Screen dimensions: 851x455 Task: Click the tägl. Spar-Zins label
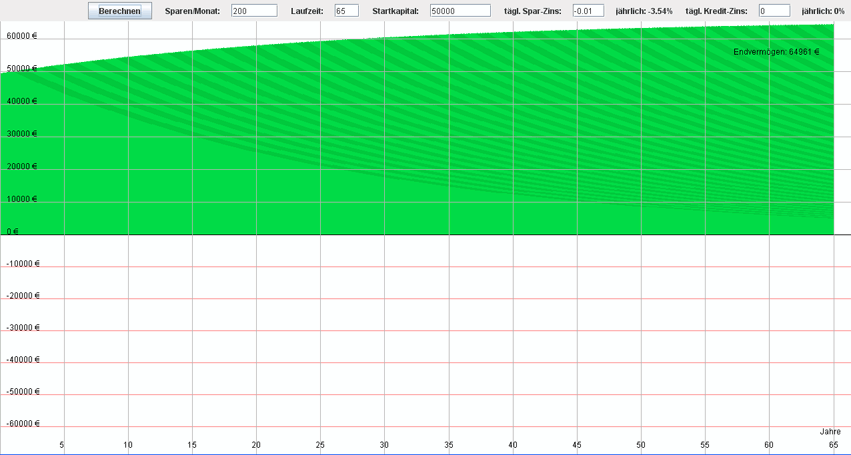[532, 11]
